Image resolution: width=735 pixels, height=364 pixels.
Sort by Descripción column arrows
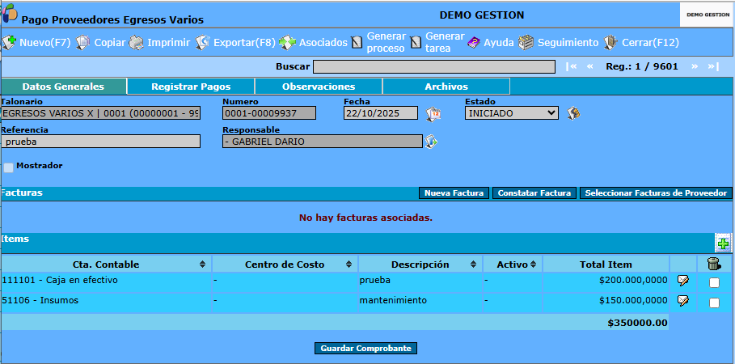click(x=474, y=265)
